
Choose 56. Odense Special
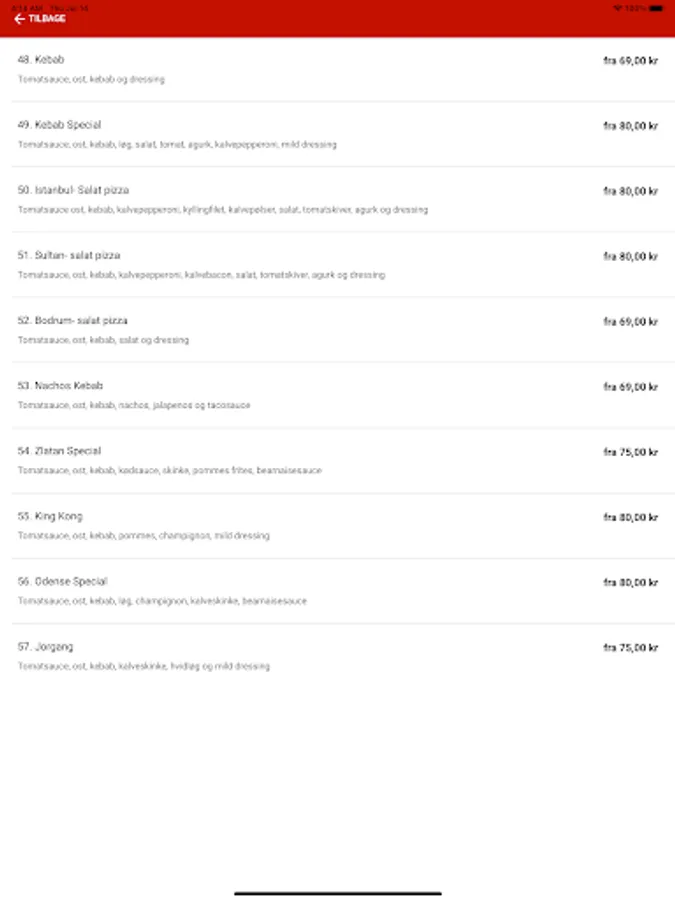click(x=62, y=581)
